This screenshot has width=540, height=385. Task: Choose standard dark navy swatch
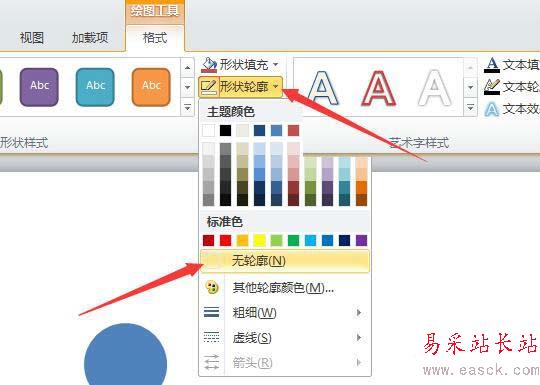(344, 240)
